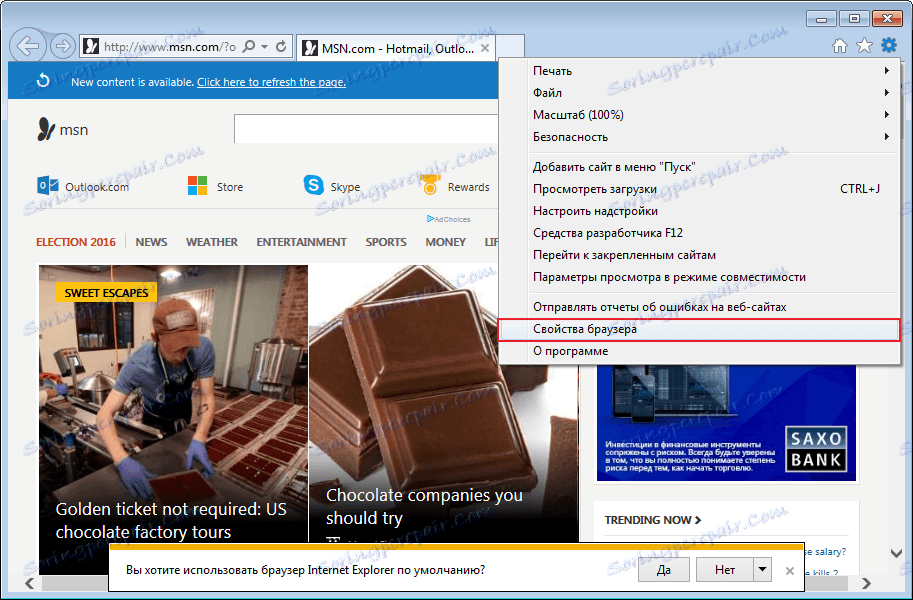
Task: Open SPORTS navigation link
Action: (x=386, y=242)
